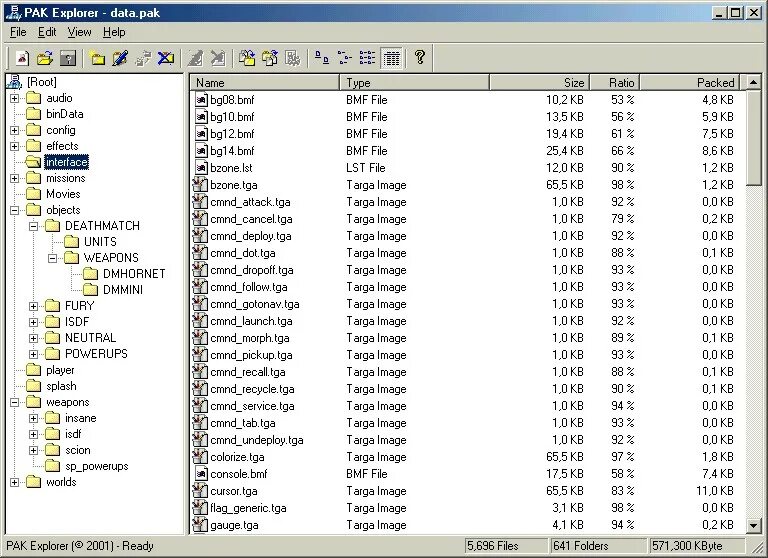The height and width of the screenshot is (558, 768).
Task: Open the File menu
Action: tap(18, 32)
